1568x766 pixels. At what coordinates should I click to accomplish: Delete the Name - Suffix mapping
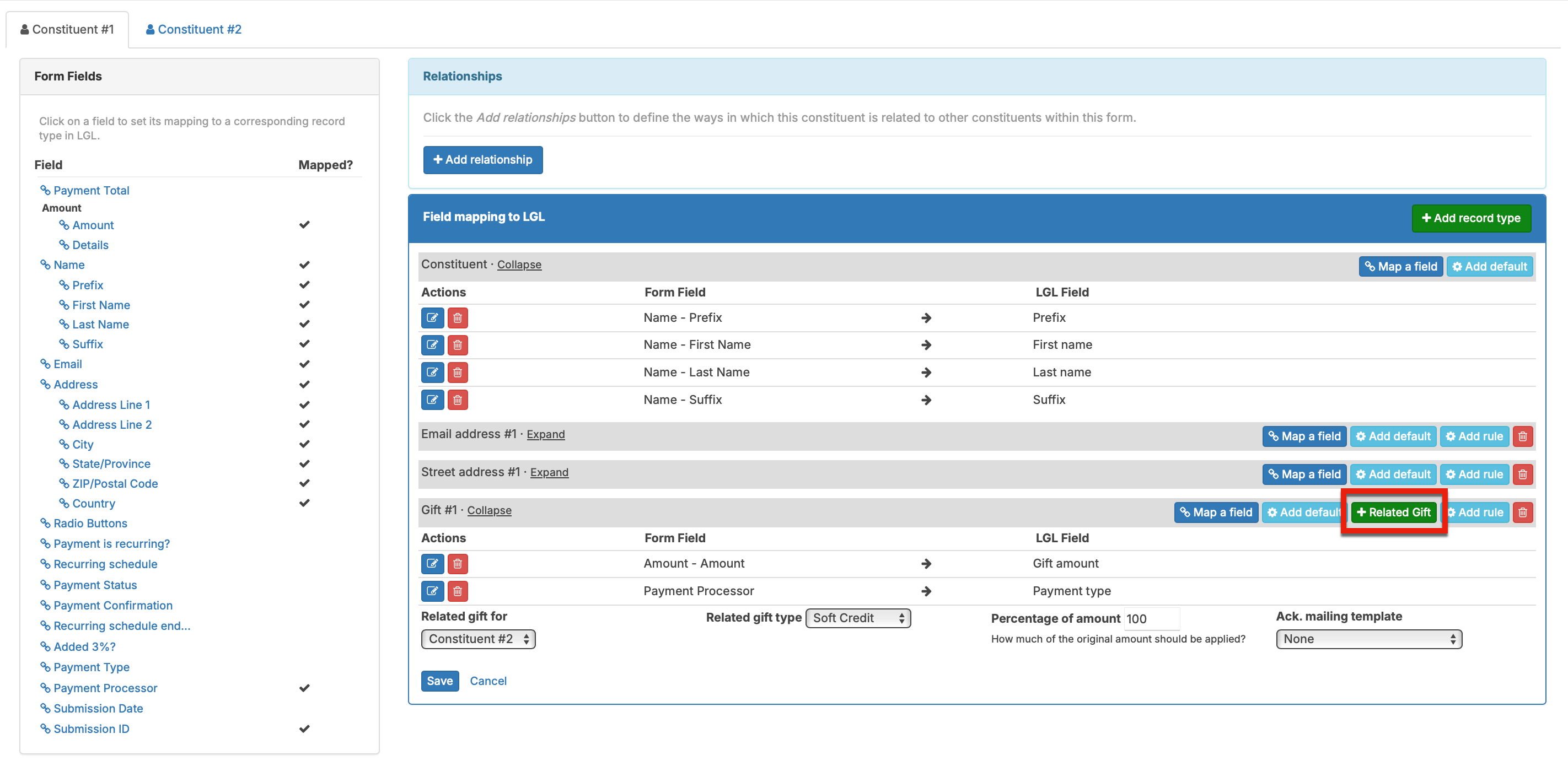click(x=458, y=400)
